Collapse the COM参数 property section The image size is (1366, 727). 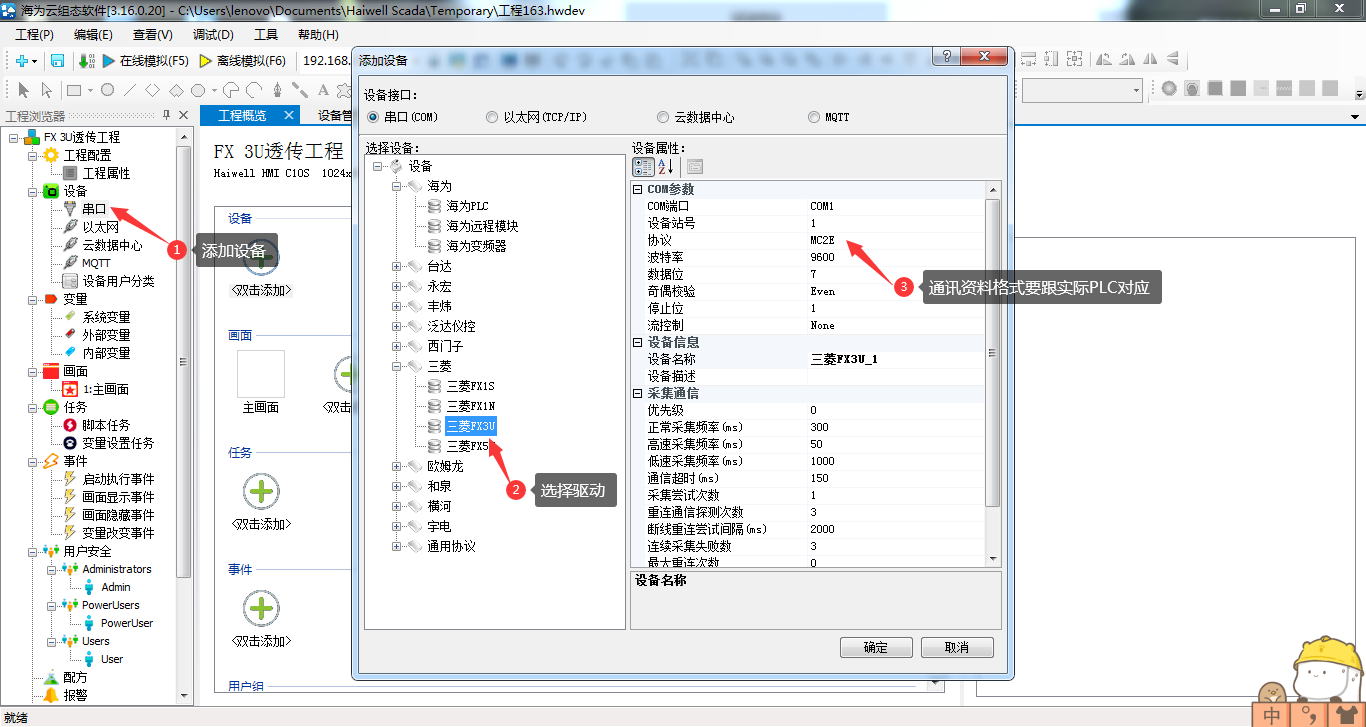639,189
